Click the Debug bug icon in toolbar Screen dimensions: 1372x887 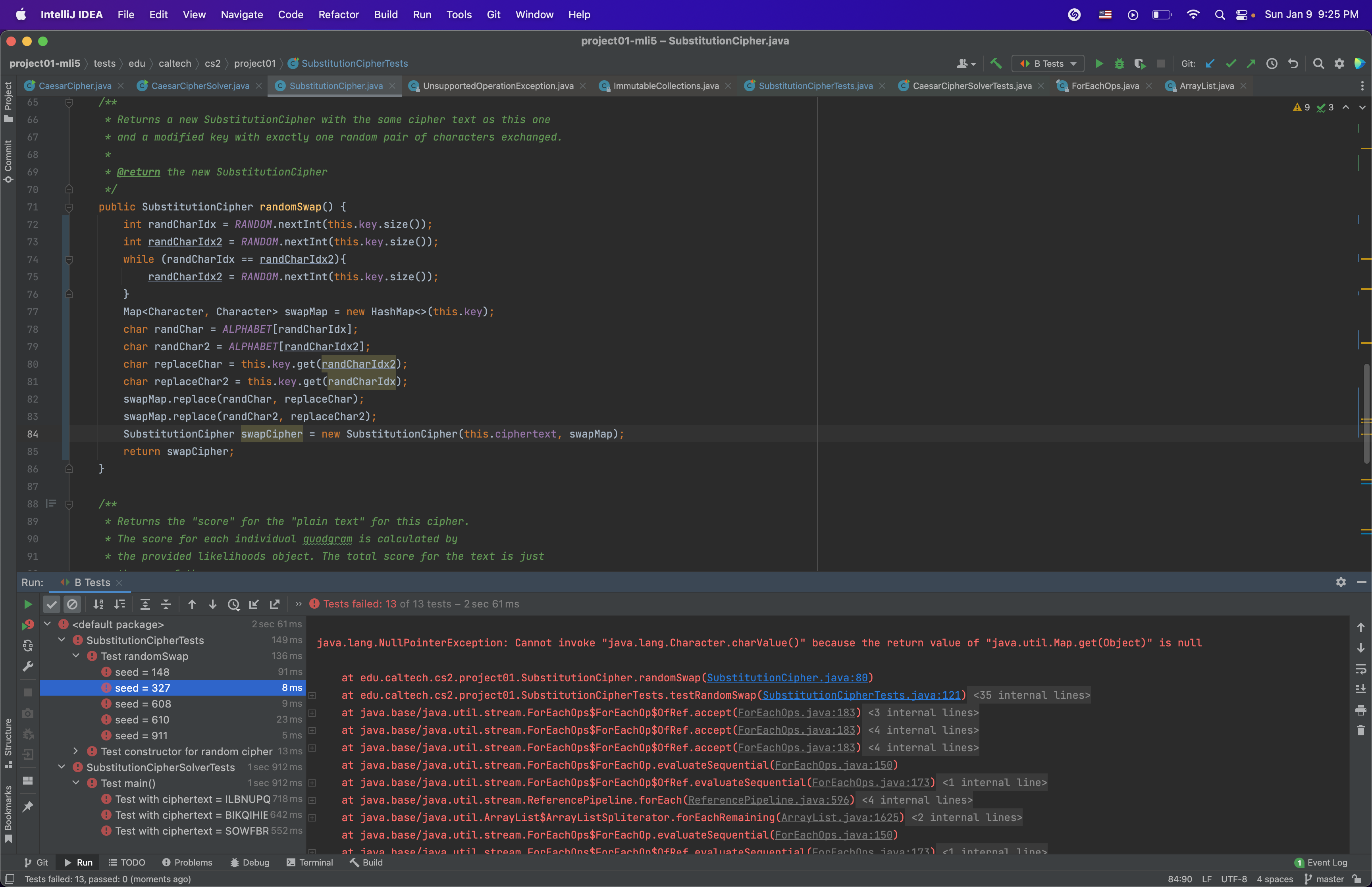(1119, 64)
